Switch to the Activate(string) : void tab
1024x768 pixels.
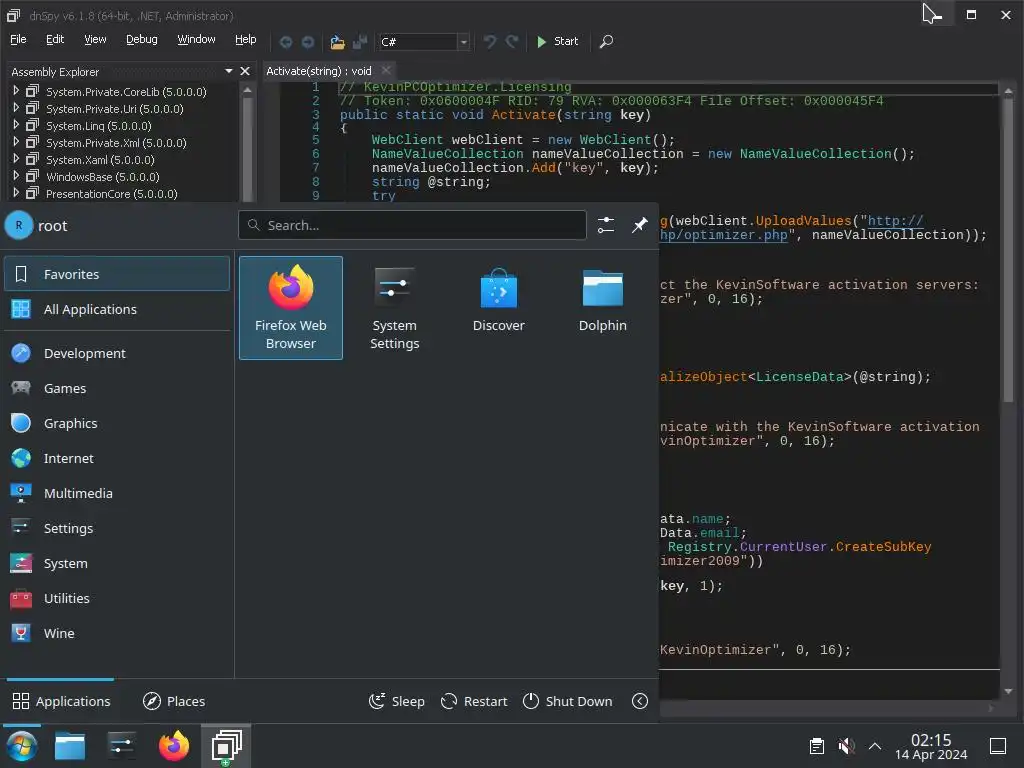[x=319, y=71]
